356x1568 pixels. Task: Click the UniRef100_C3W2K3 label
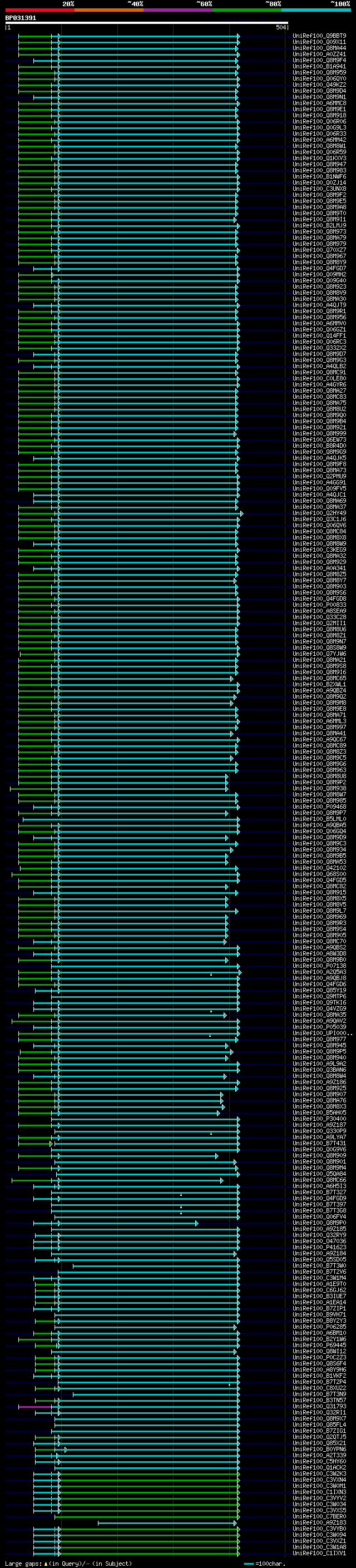(x=319, y=1473)
